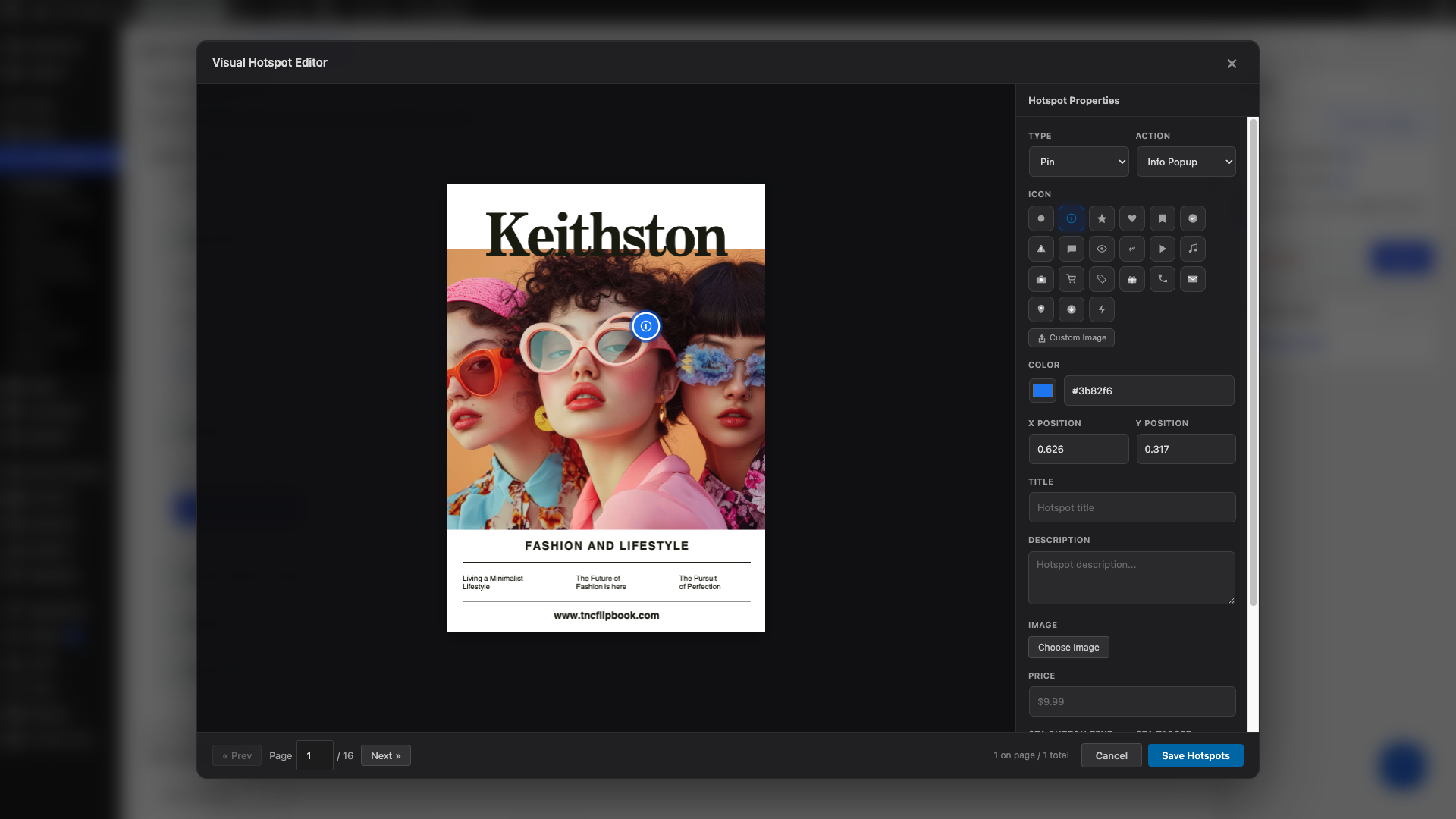This screenshot has height=819, width=1456.
Task: Click the properties panel scrollbar
Action: [1253, 362]
